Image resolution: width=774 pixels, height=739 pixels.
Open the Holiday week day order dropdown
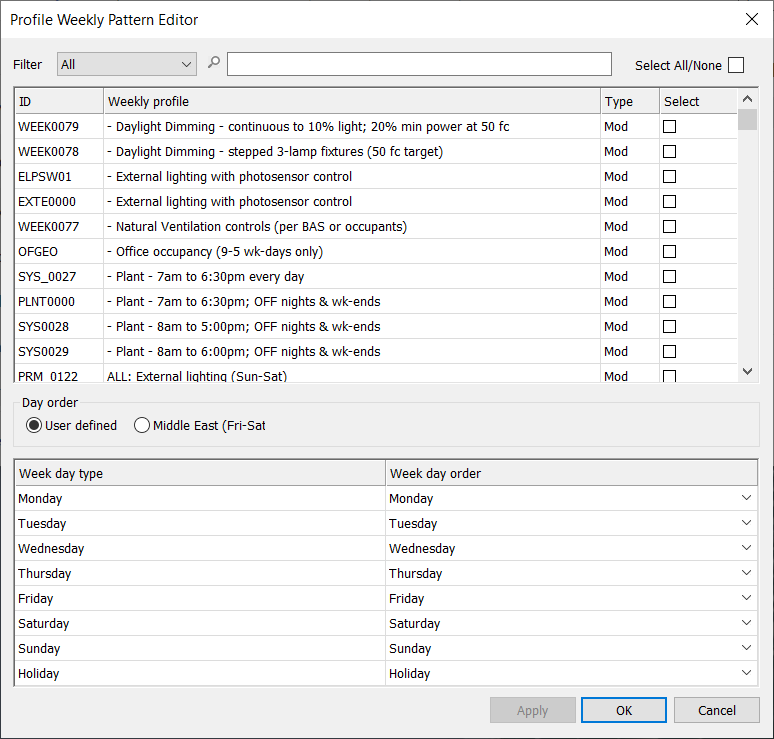[746, 673]
